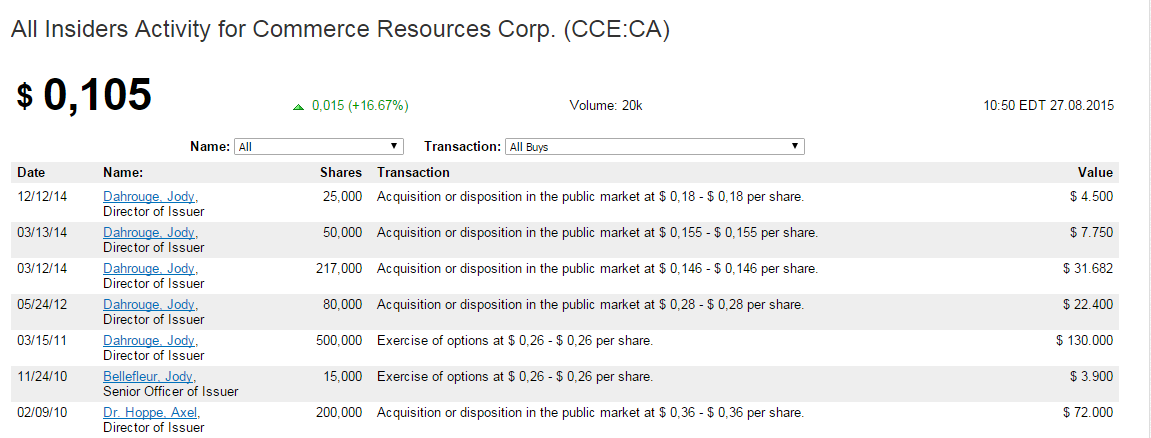The image size is (1151, 438).
Task: Click the Transaction column header
Action: (413, 173)
